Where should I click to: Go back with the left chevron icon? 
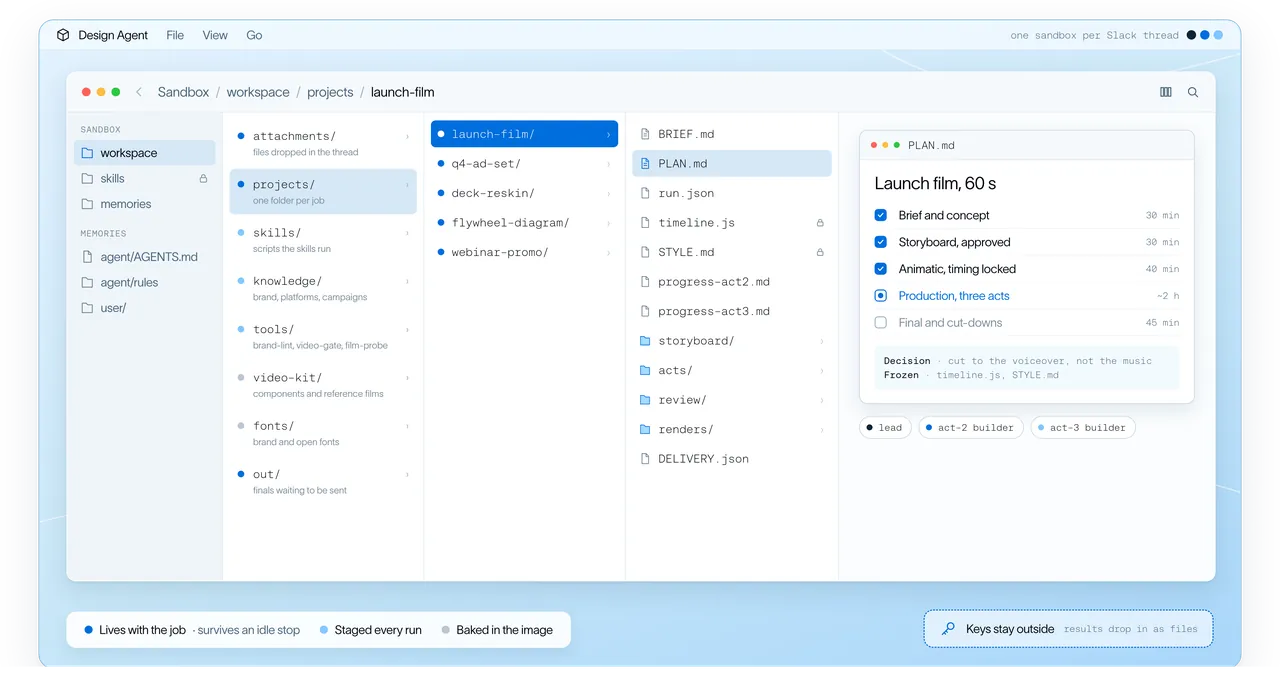138,92
